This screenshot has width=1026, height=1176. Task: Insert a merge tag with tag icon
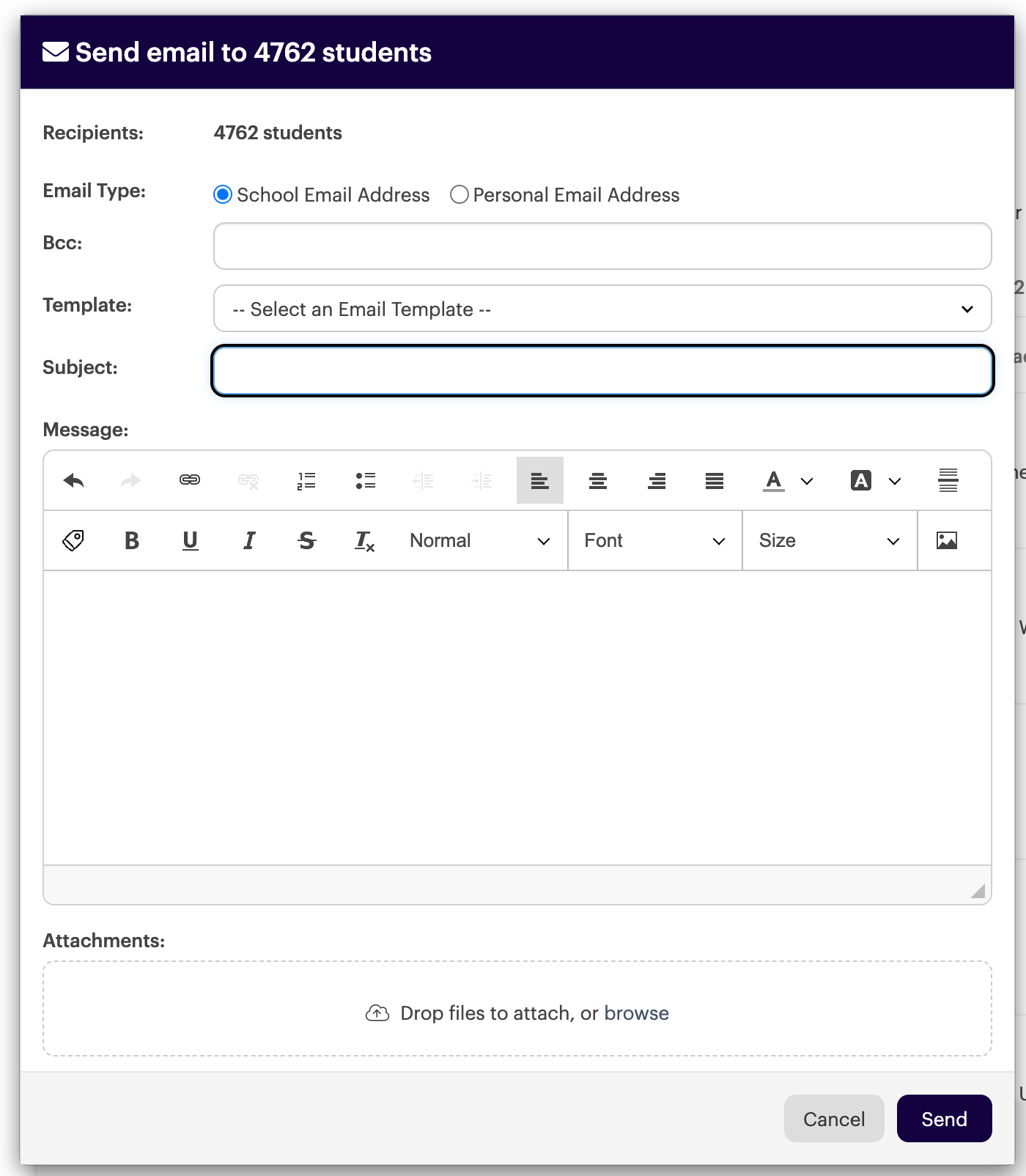coord(73,540)
